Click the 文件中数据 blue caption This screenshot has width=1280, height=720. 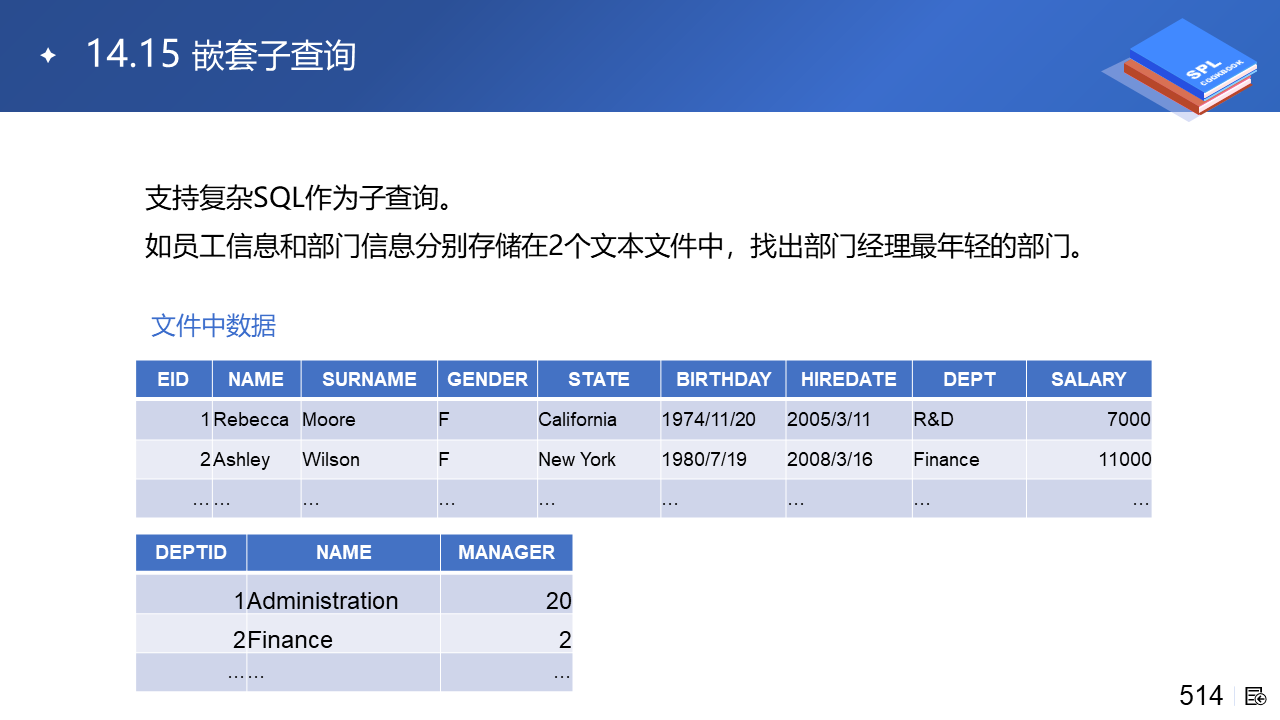tap(213, 326)
